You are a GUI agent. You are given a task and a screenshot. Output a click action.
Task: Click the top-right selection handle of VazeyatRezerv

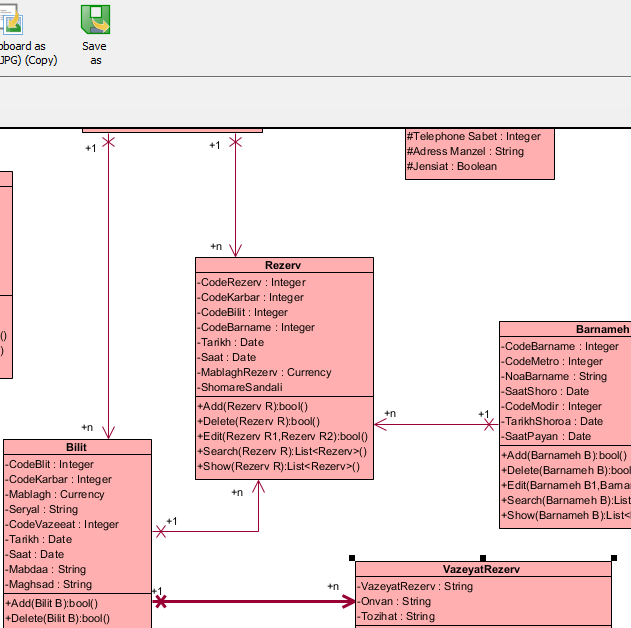614,558
